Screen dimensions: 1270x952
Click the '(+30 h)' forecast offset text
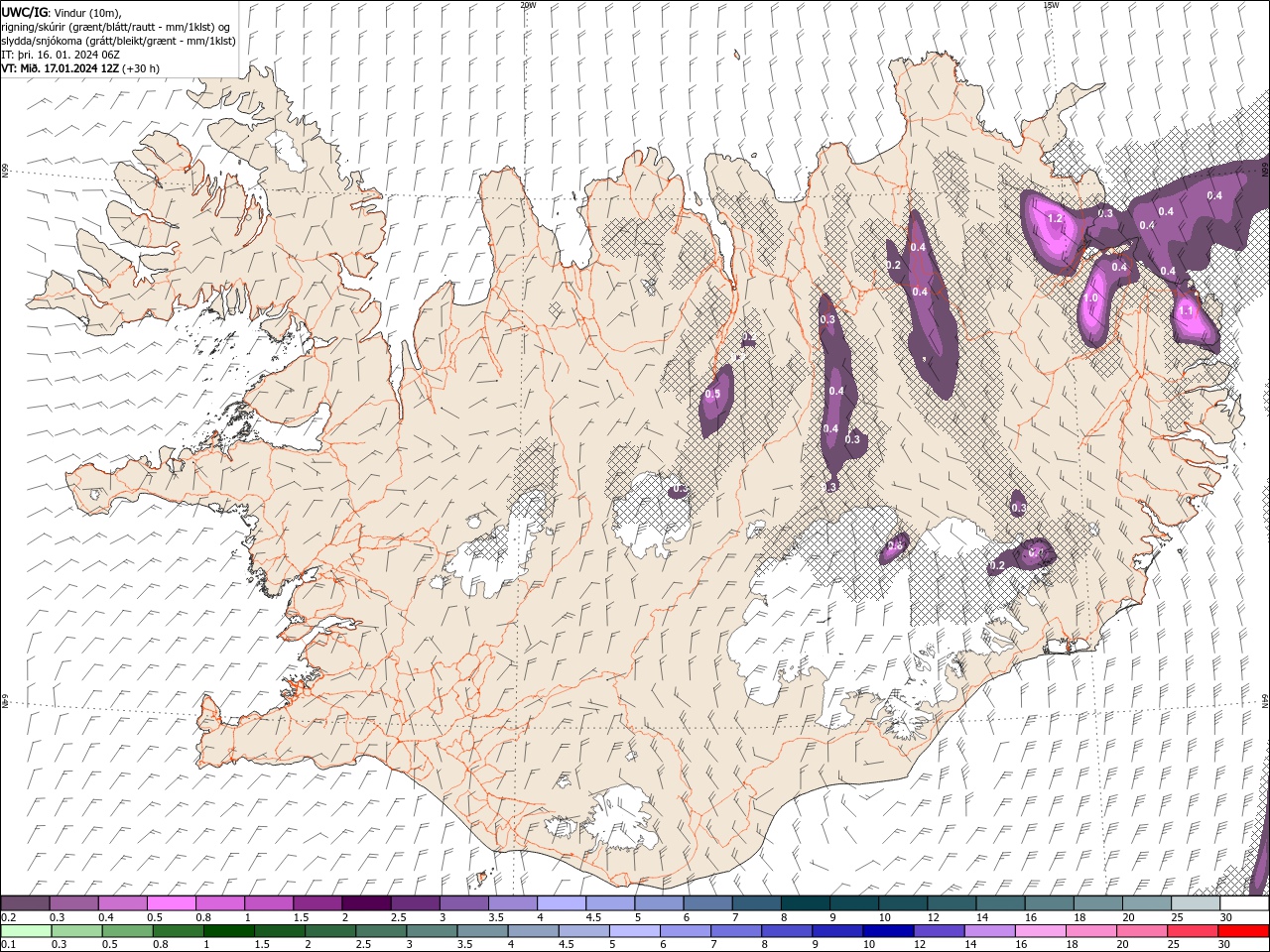142,68
